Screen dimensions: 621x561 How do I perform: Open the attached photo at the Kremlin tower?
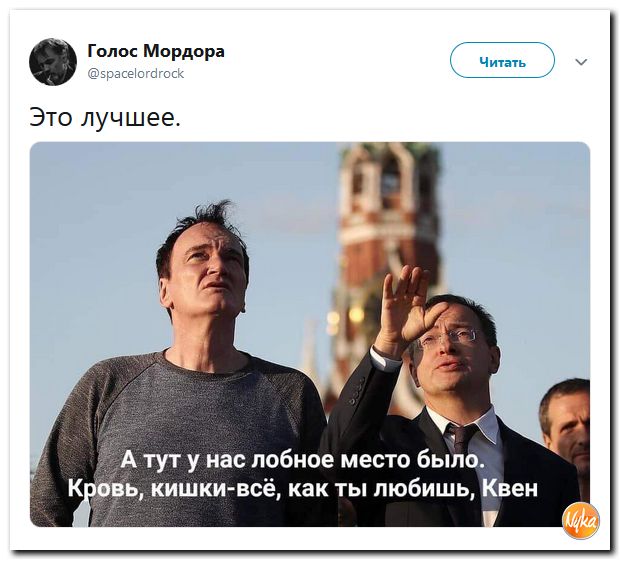pyautogui.click(x=310, y=334)
